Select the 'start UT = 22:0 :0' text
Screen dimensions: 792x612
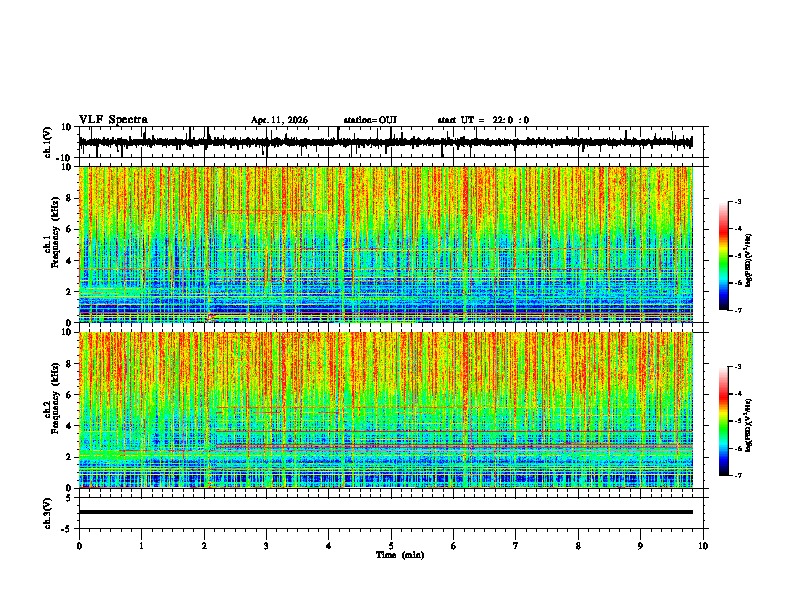point(483,120)
